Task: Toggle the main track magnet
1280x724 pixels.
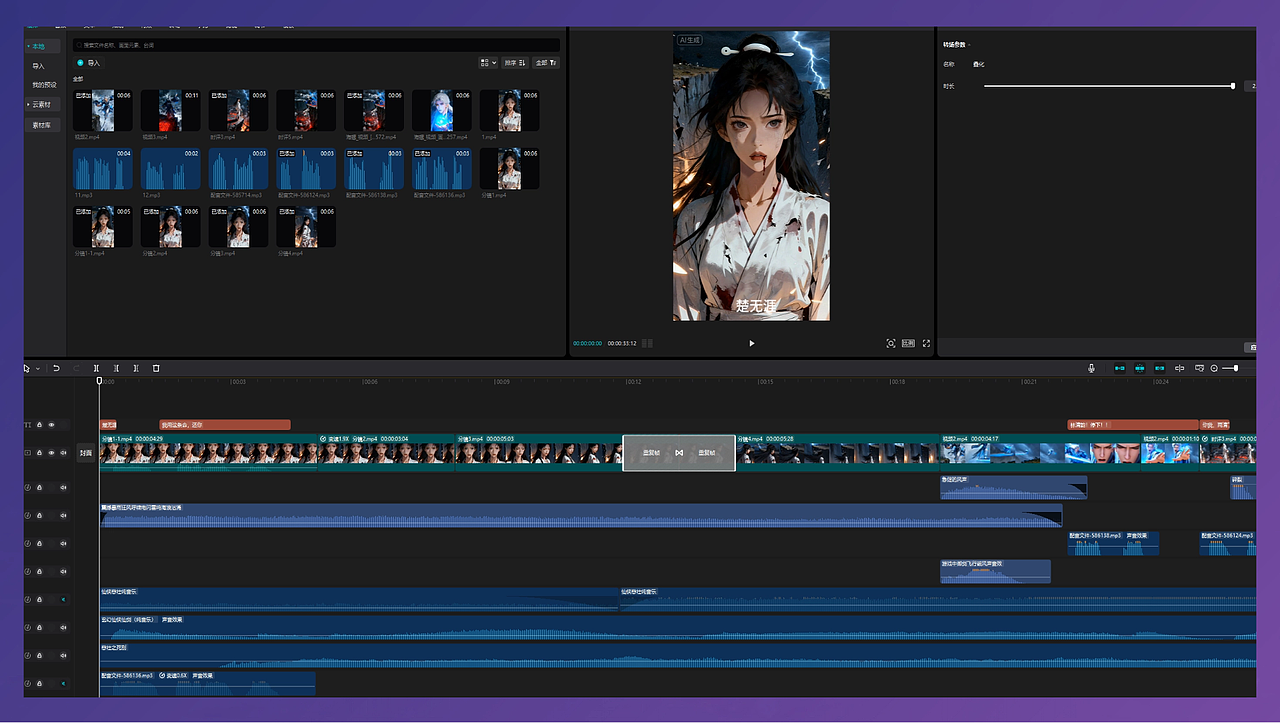Action: coord(1119,368)
